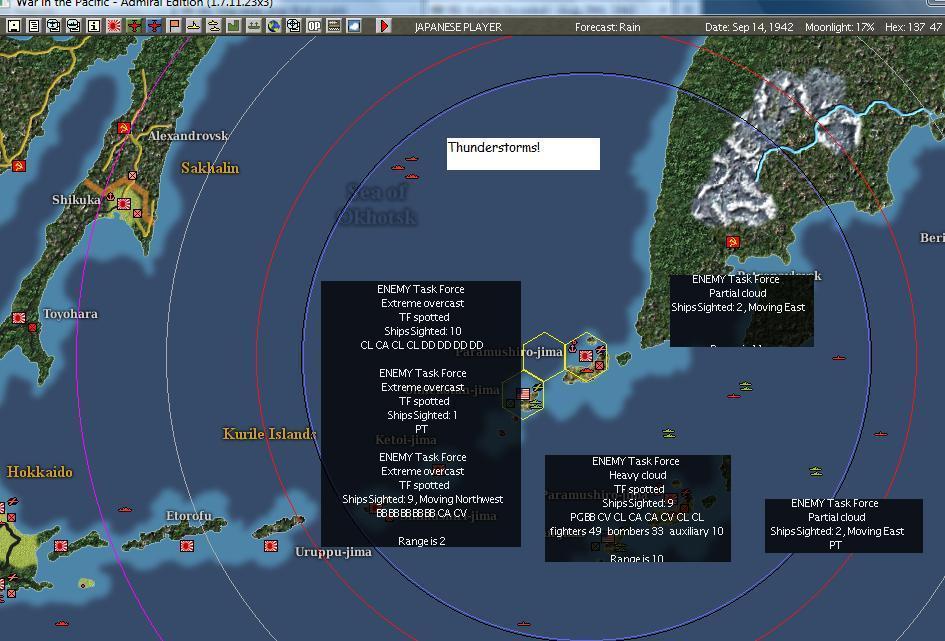Click the red end turn arrow

[383, 26]
